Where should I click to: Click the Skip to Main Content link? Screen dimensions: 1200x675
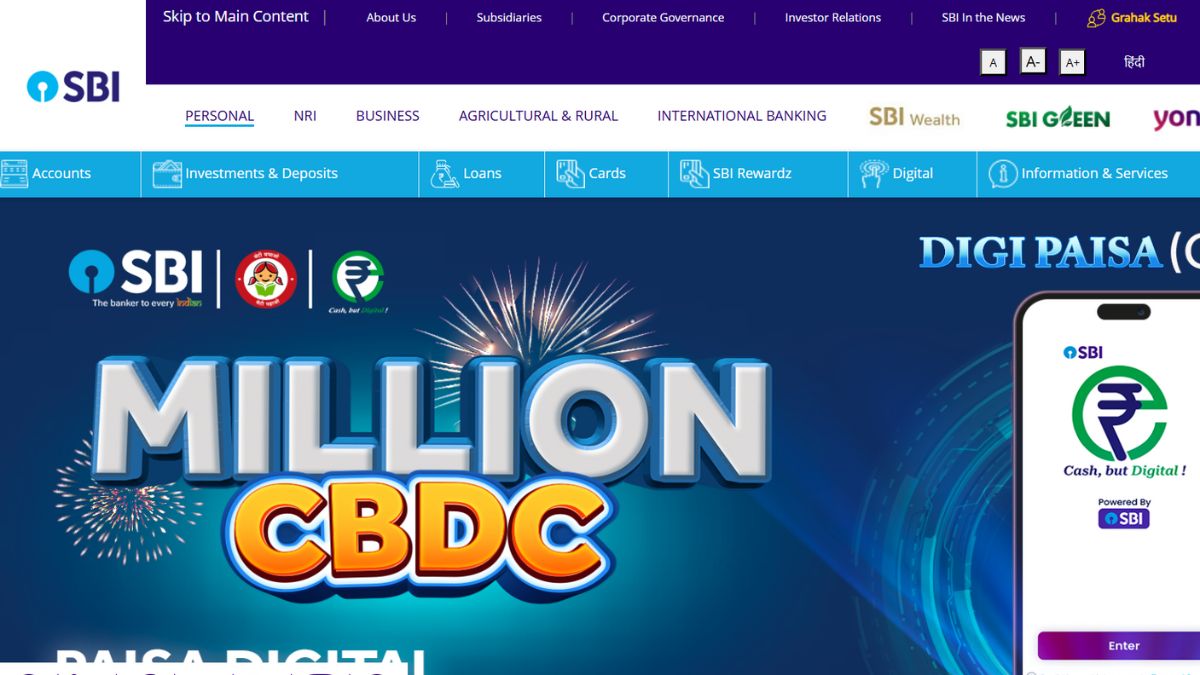pyautogui.click(x=236, y=17)
